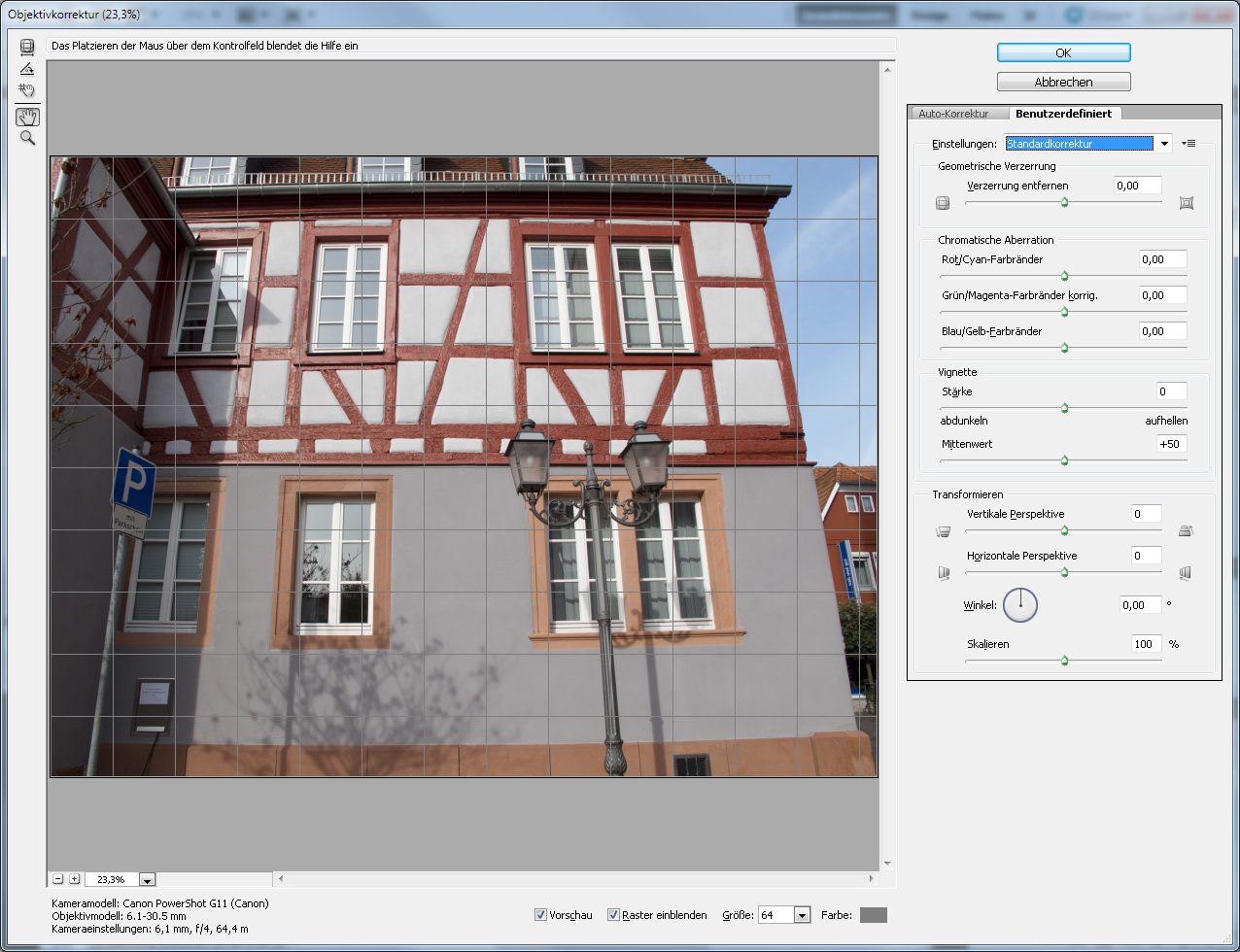Click the pincushion distortion icon
Viewport: 1240px width, 952px height.
pos(1186,203)
